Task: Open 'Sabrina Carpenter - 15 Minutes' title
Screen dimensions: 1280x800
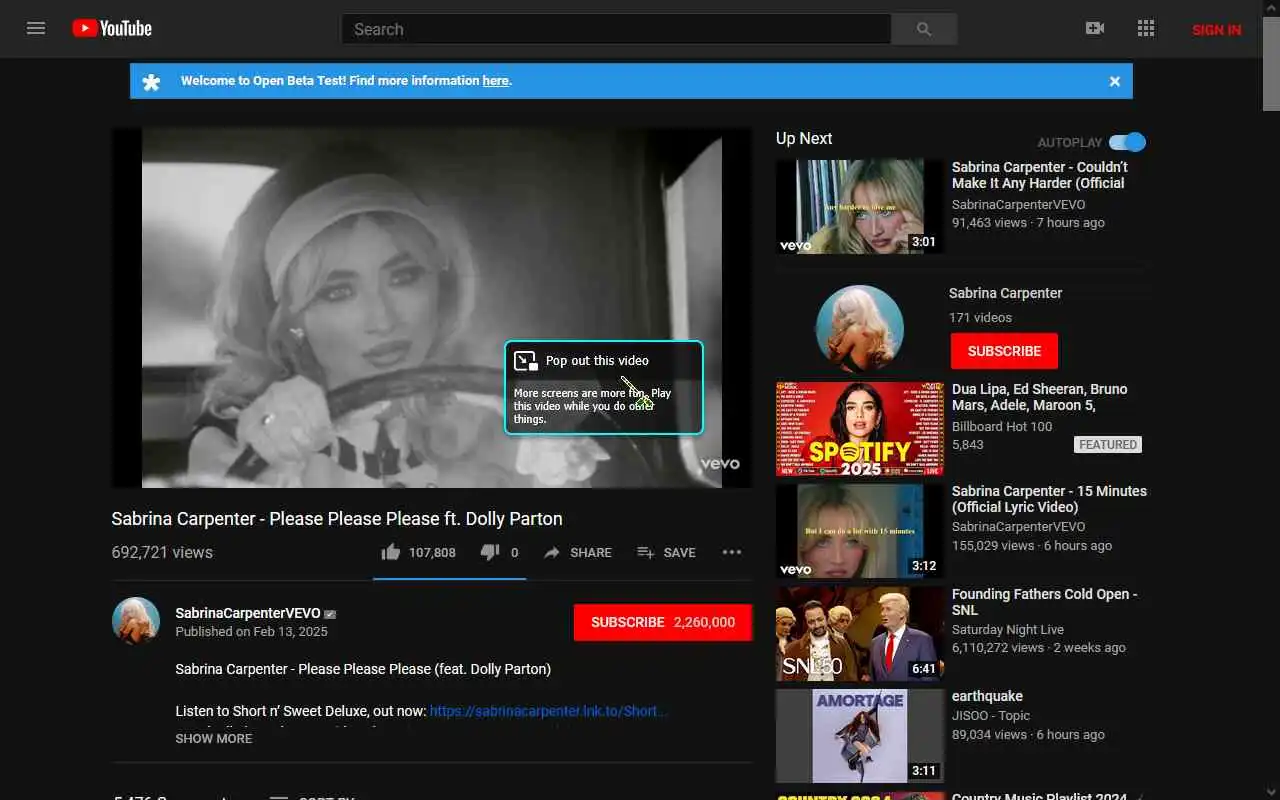Action: tap(1049, 499)
